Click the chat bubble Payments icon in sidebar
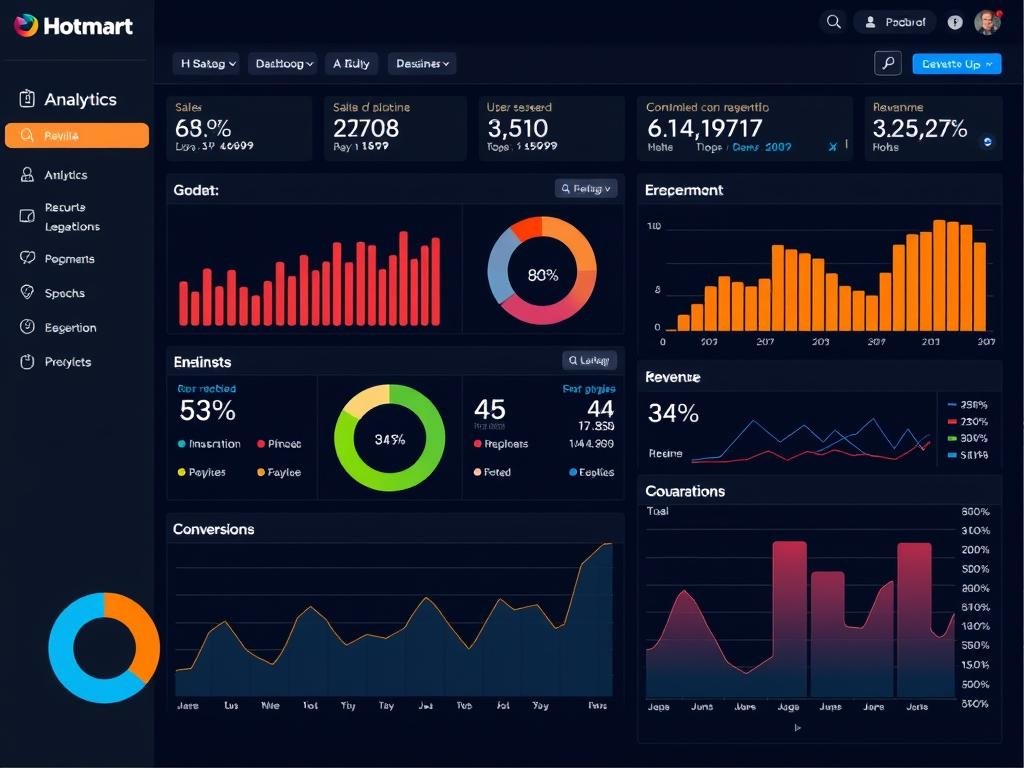 [26, 258]
